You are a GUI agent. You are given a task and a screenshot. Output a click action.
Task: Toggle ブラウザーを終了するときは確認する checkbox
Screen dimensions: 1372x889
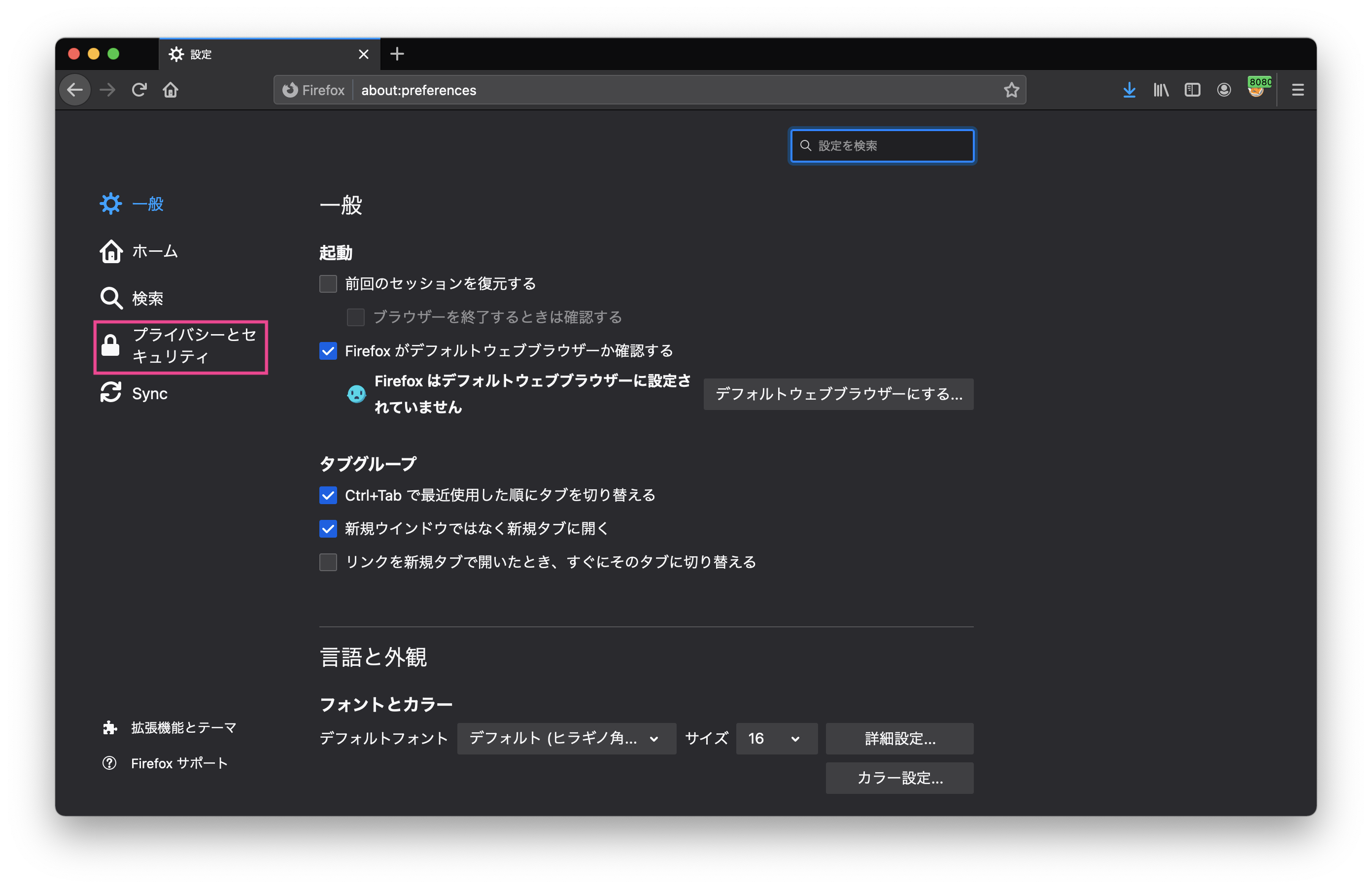click(x=356, y=317)
